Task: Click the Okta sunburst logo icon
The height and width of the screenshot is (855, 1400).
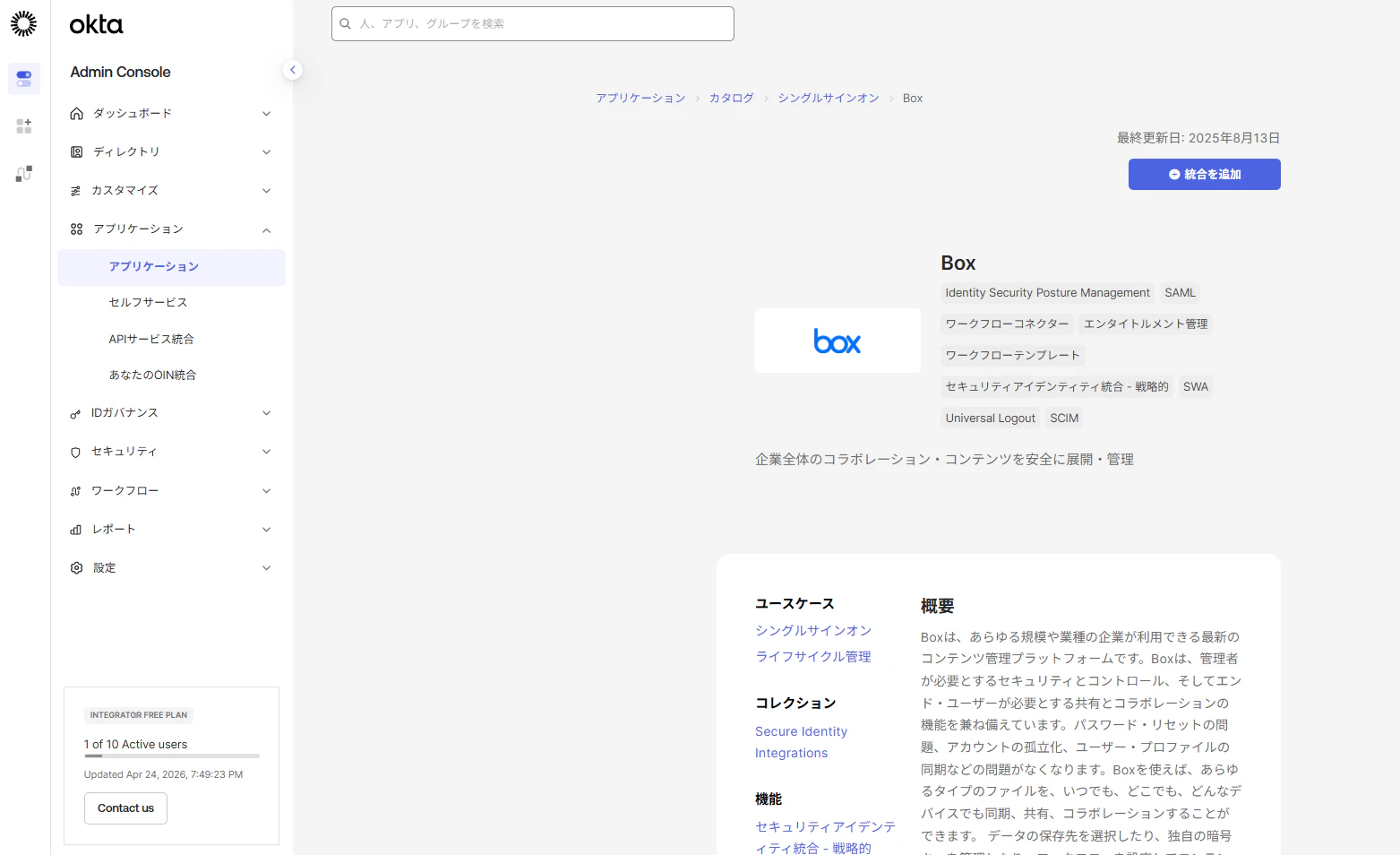Action: click(24, 23)
